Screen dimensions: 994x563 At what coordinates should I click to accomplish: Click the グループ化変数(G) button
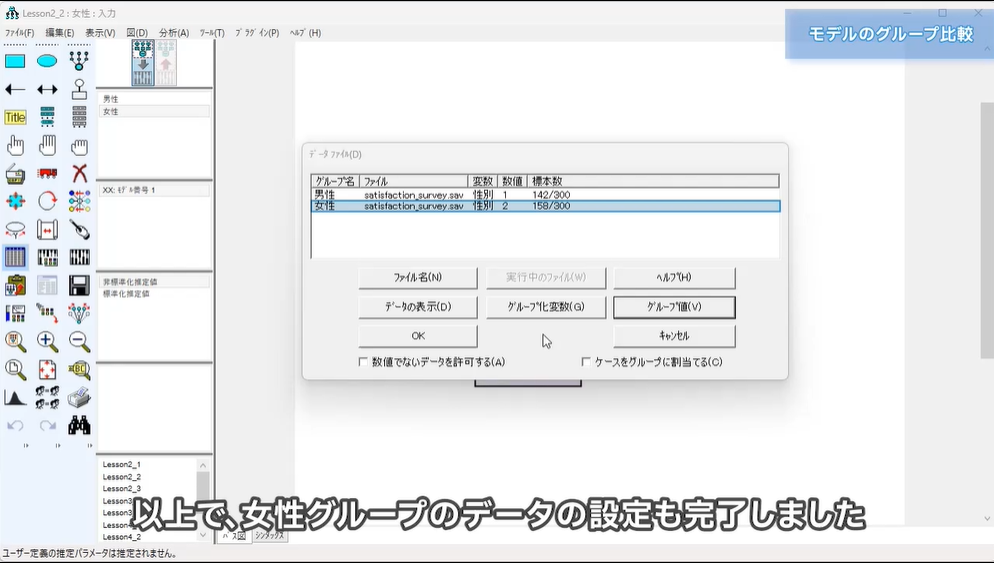(546, 307)
